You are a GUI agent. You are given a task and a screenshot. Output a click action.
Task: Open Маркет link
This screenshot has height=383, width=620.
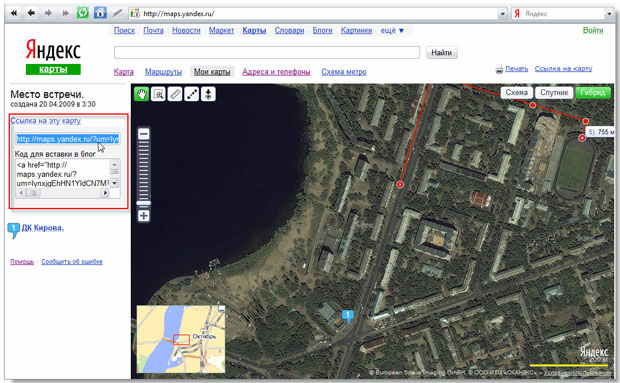click(x=221, y=30)
